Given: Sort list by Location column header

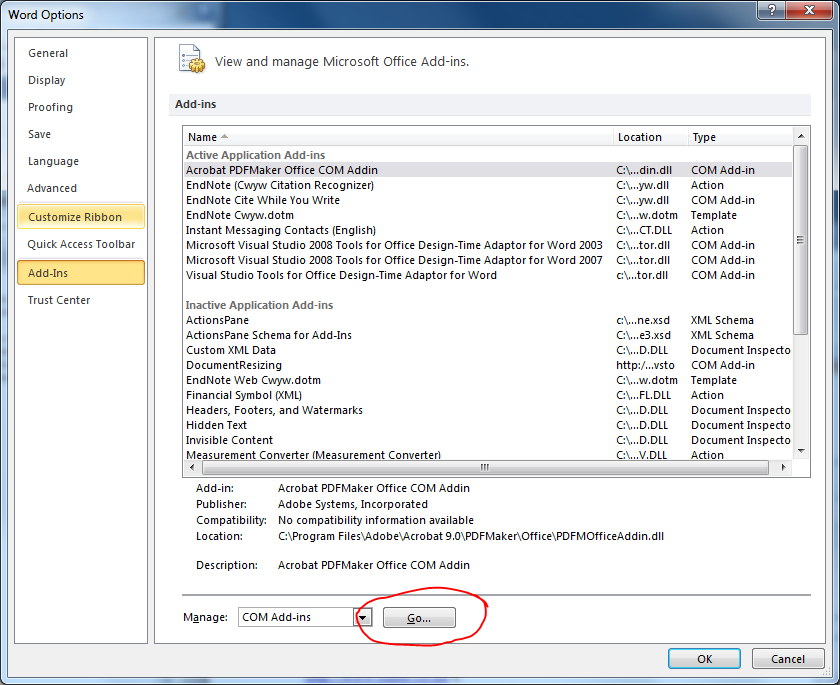Looking at the screenshot, I should (x=650, y=137).
